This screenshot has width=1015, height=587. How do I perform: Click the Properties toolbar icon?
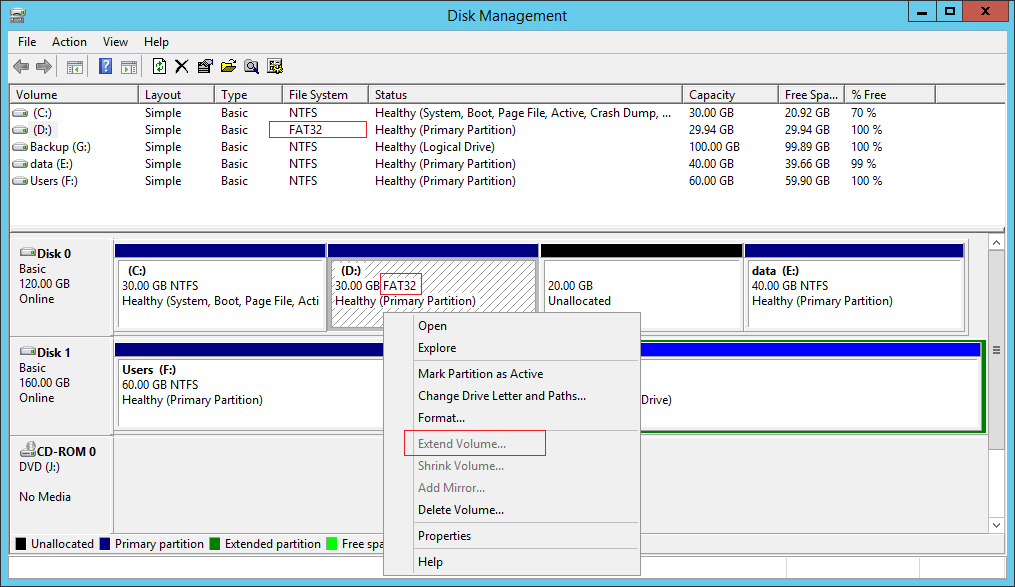pos(205,67)
